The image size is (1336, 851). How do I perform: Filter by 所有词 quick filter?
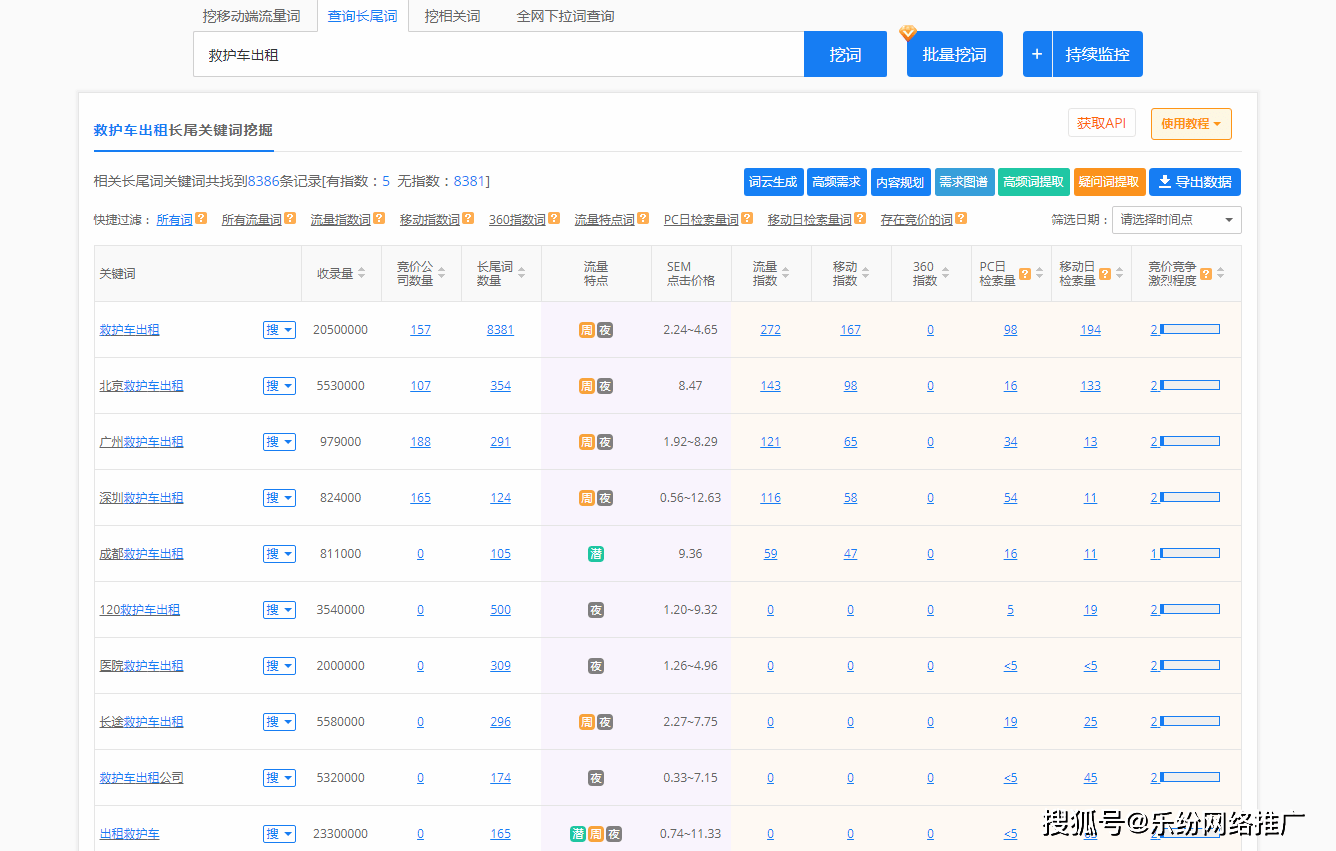(174, 219)
